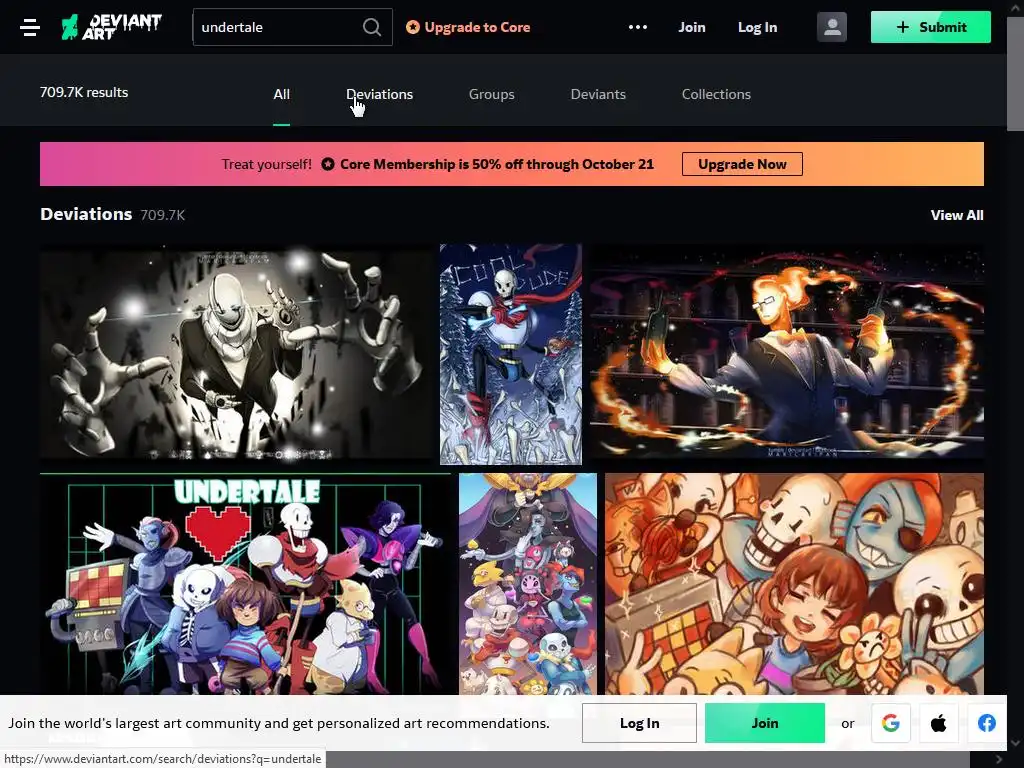Image resolution: width=1024 pixels, height=768 pixels.
Task: Click Log In in the bottom join bar
Action: tap(639, 723)
